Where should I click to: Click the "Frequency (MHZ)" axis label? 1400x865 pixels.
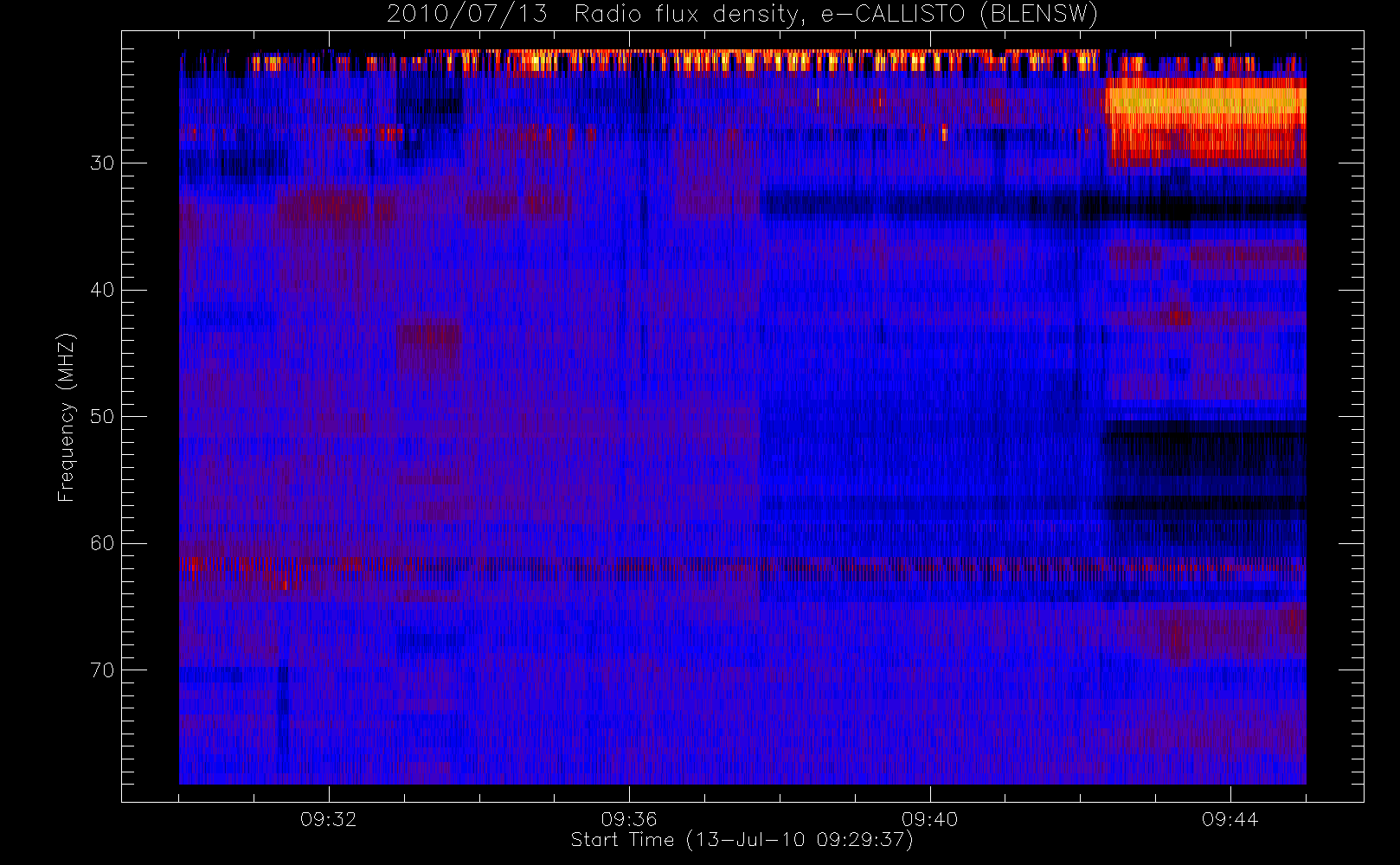(x=67, y=417)
